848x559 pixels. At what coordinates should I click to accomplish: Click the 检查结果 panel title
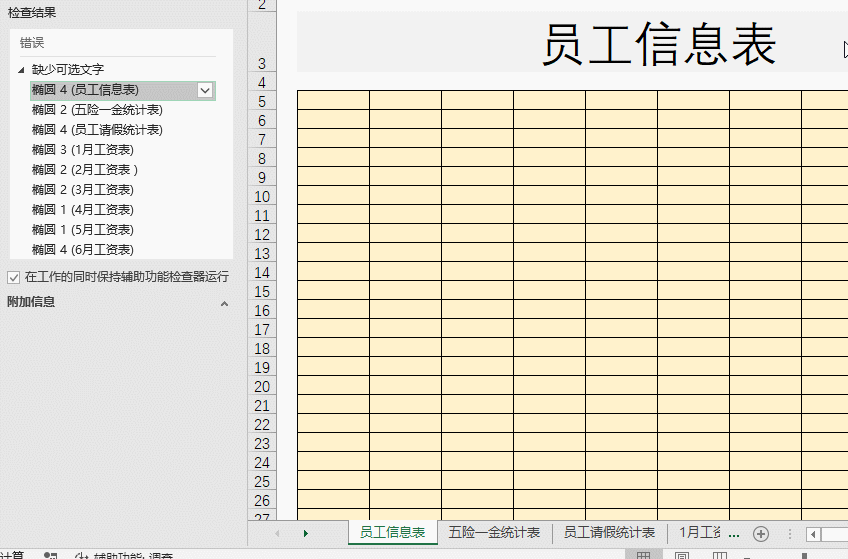point(32,12)
